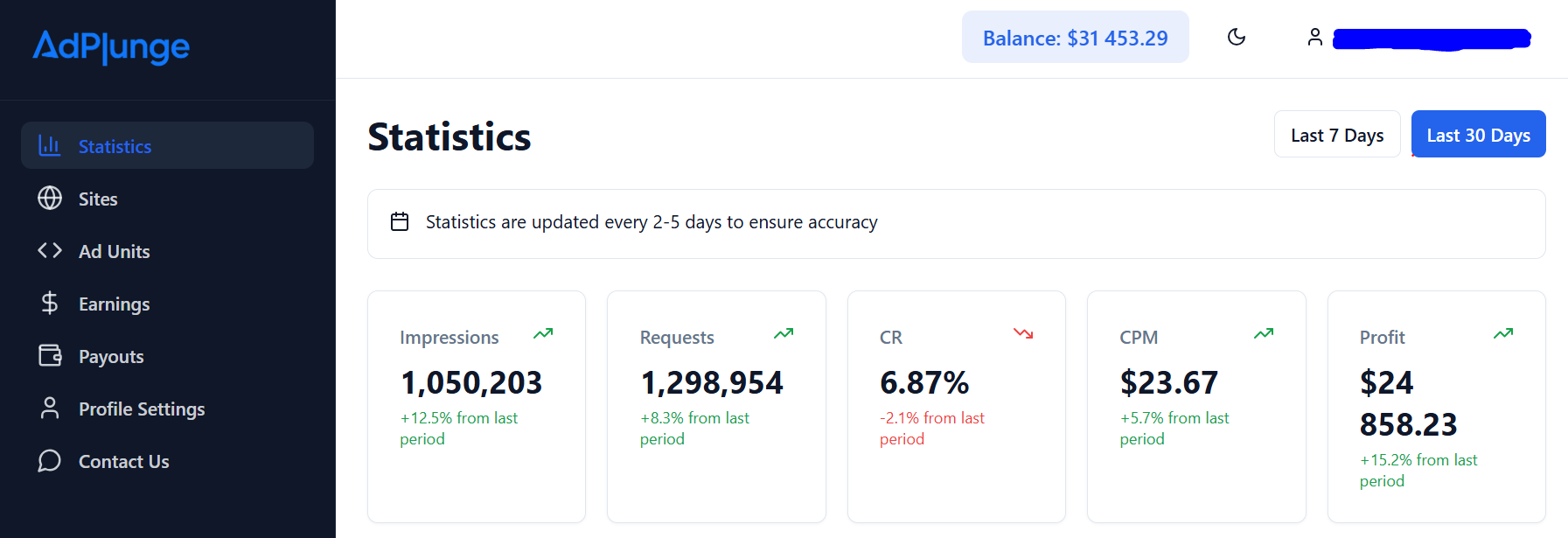Click the Requests card label
The width and height of the screenshot is (1568, 538).
click(x=677, y=338)
